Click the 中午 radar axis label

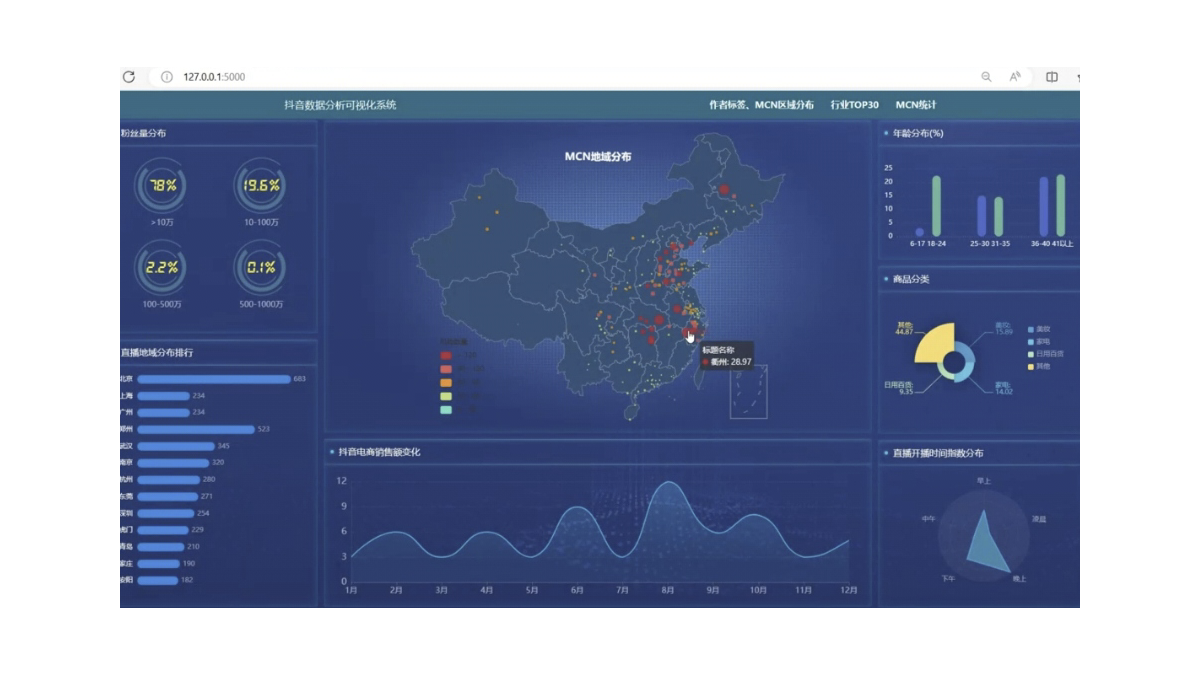click(x=929, y=519)
